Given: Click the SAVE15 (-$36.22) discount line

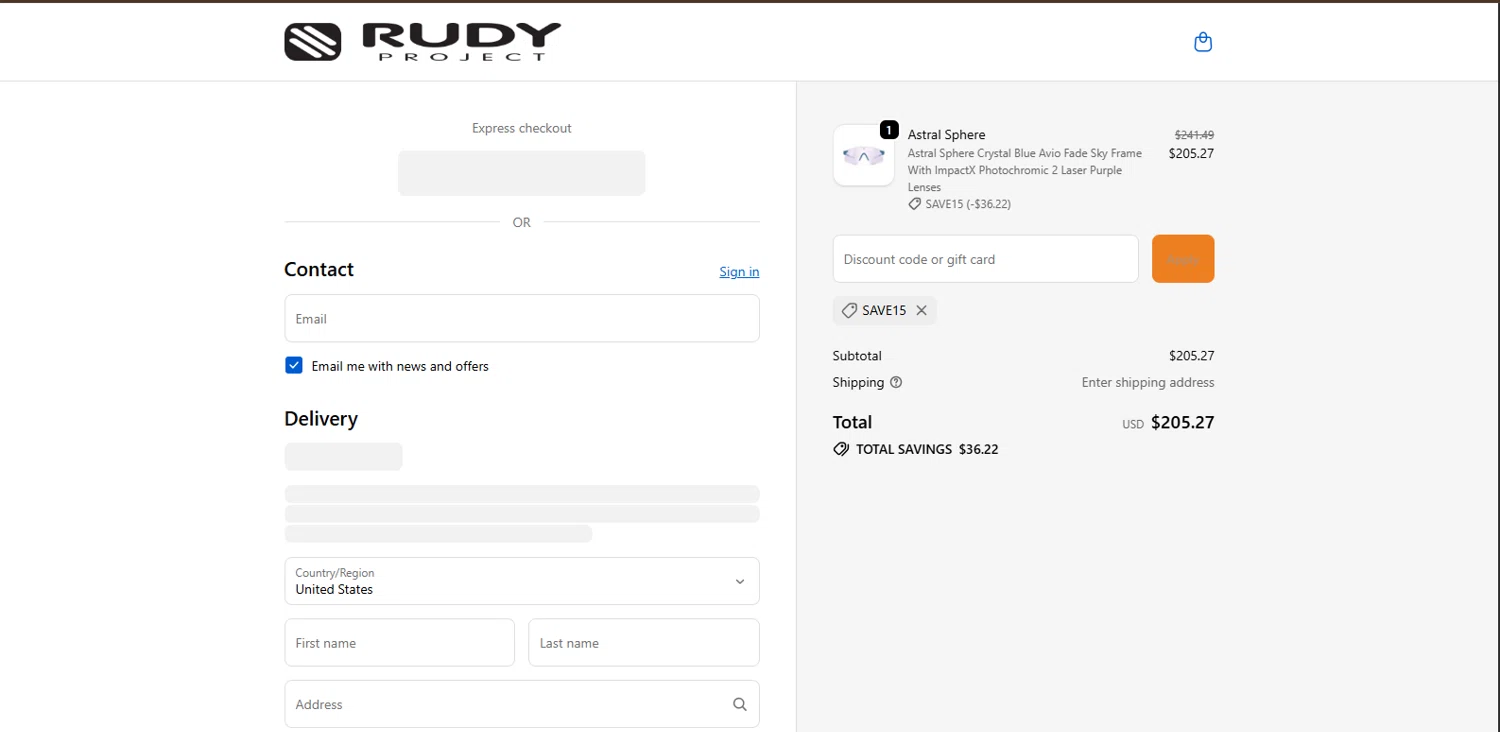Looking at the screenshot, I should click(x=968, y=204).
